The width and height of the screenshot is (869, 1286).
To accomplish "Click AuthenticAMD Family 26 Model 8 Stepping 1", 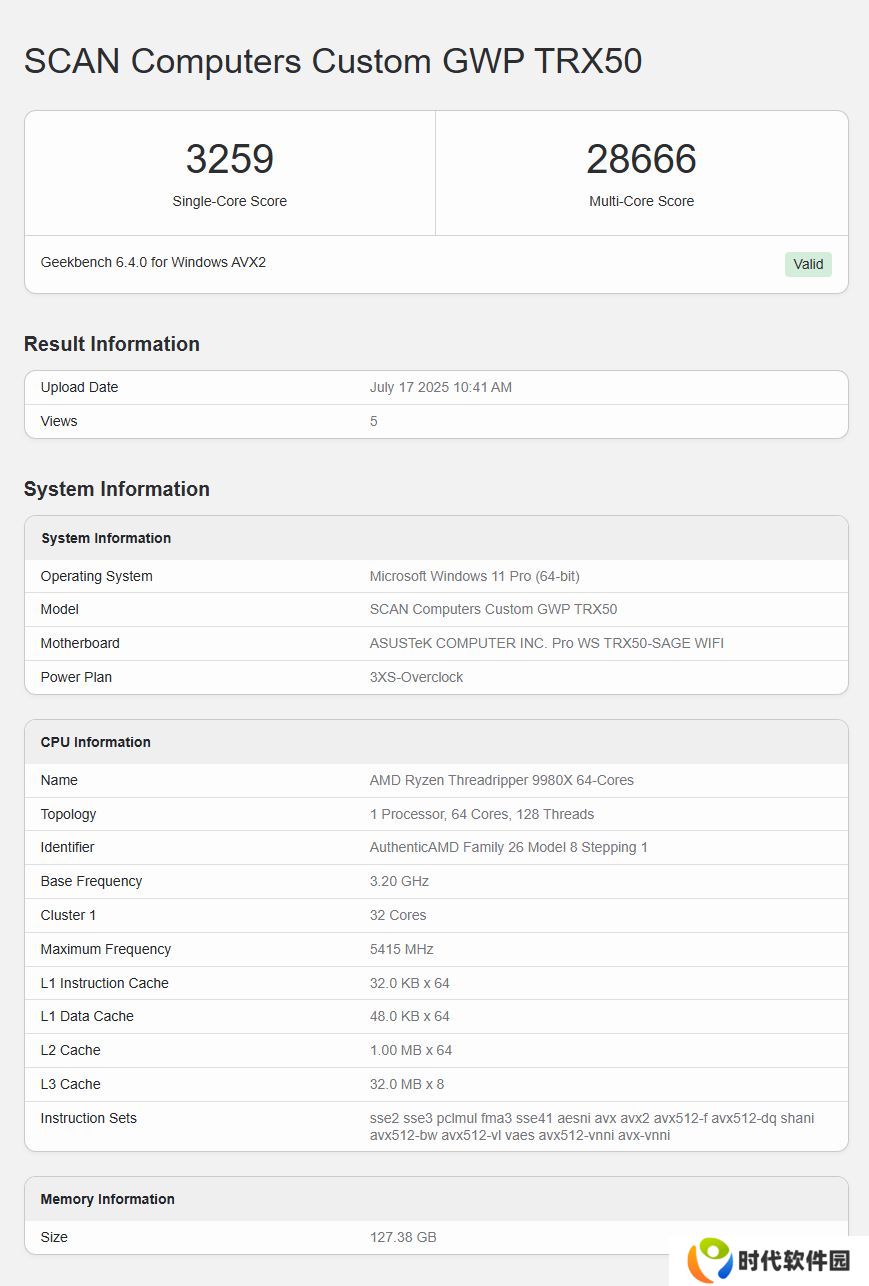I will pos(509,847).
